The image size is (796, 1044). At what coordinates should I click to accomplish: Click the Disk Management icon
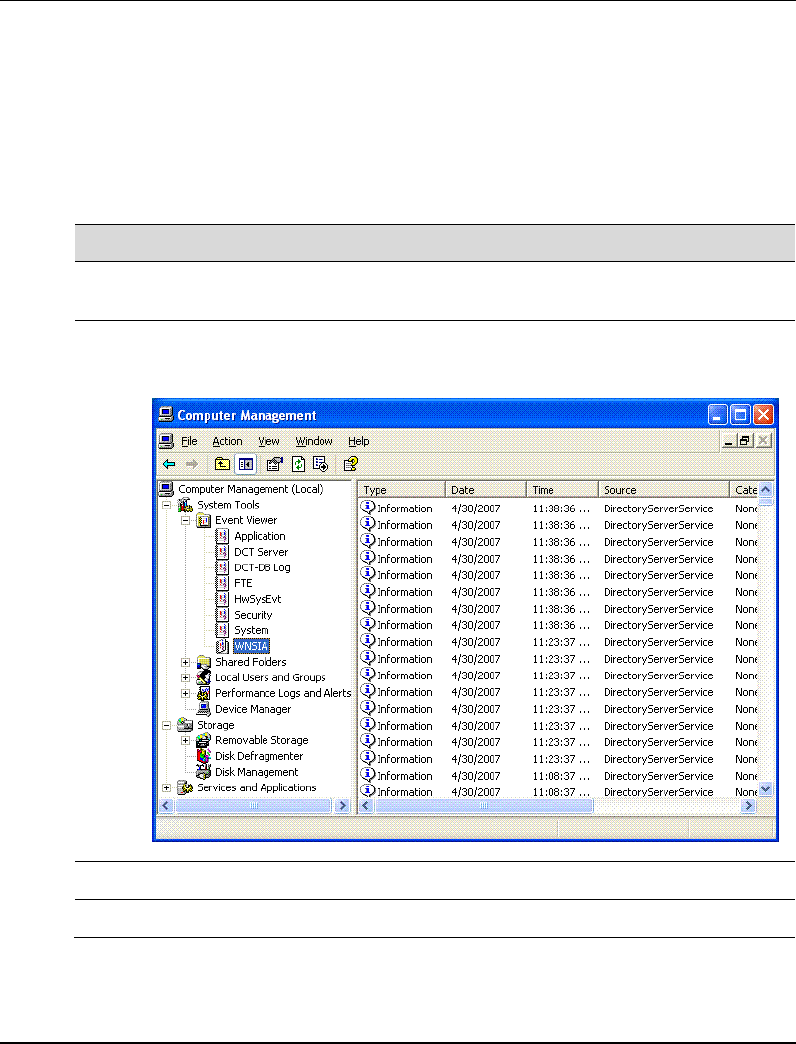click(x=204, y=772)
